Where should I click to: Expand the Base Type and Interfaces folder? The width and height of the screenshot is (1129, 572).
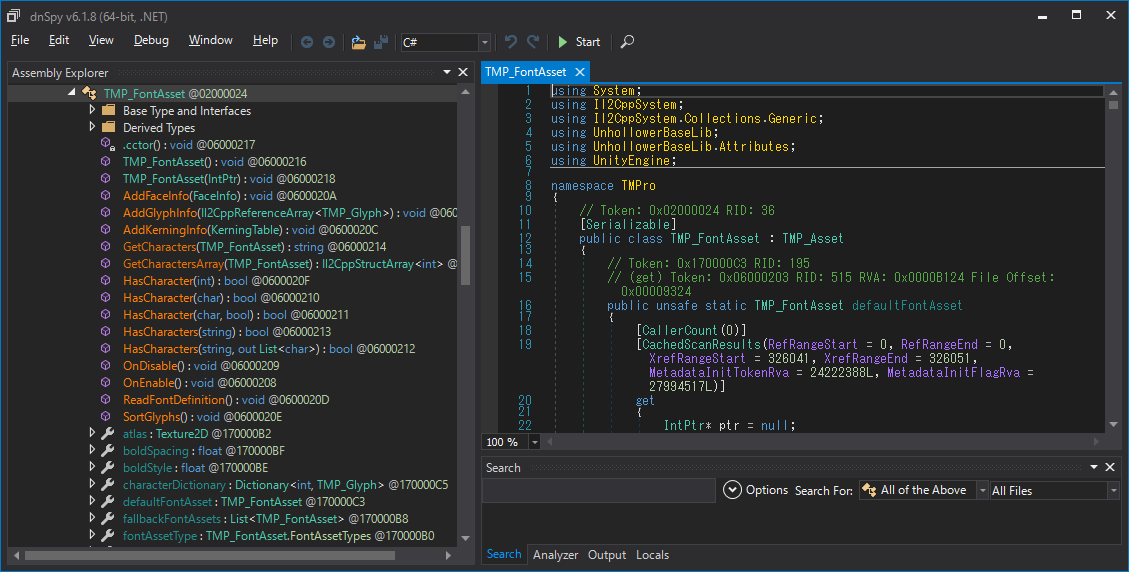pos(92,110)
